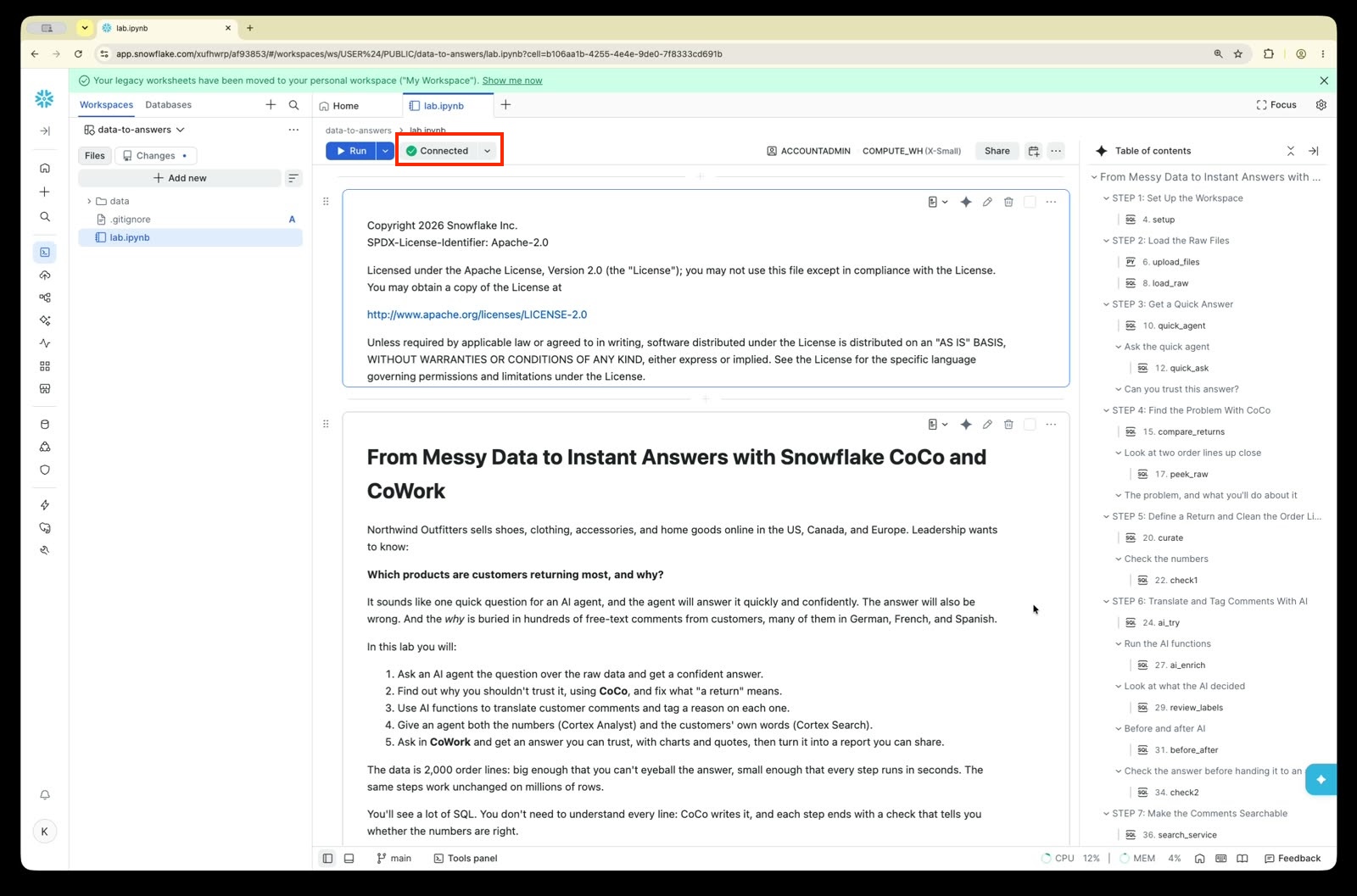Follow the Show me now link

point(512,81)
